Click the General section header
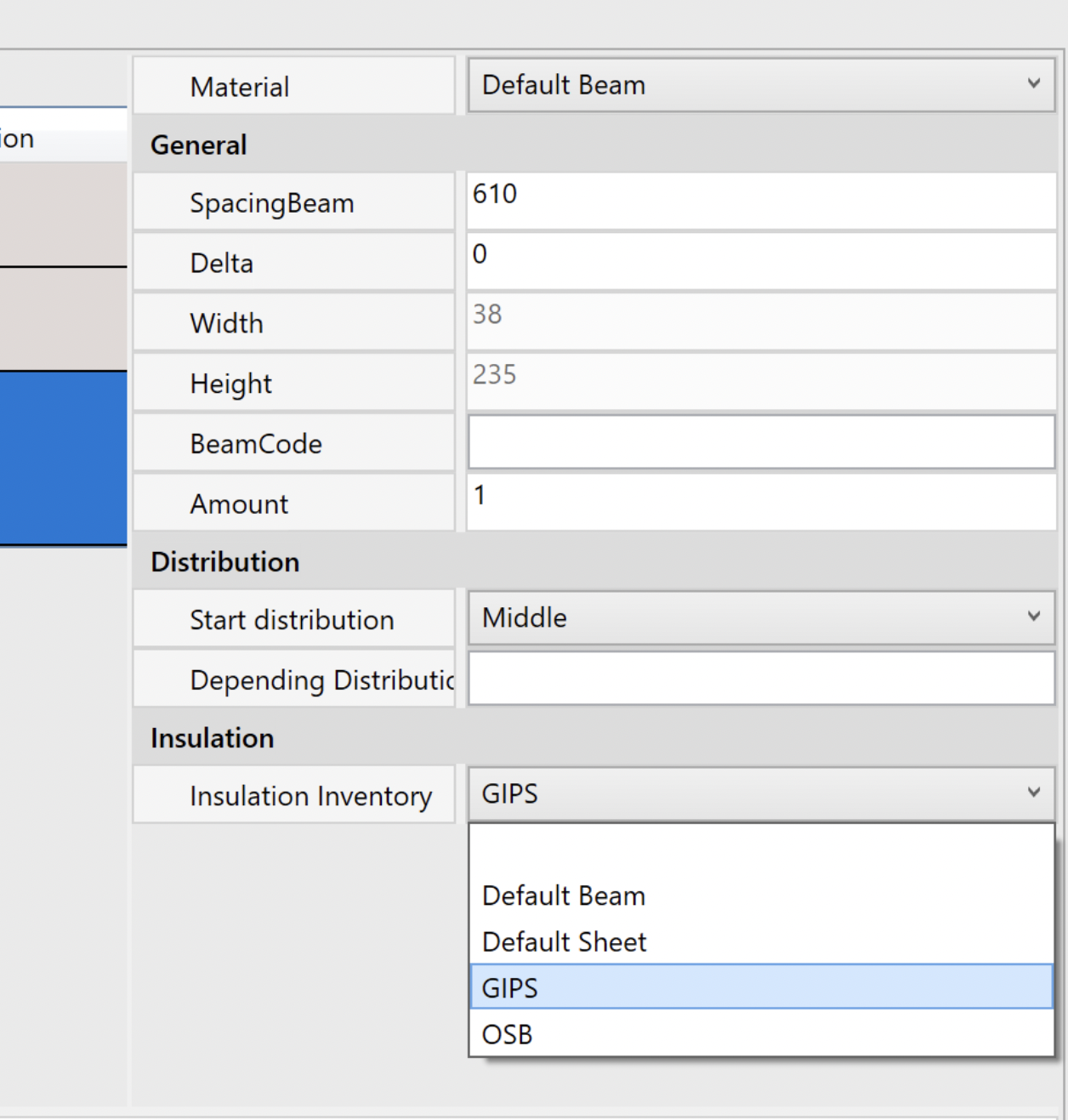The height and width of the screenshot is (1120, 1068). click(x=199, y=145)
